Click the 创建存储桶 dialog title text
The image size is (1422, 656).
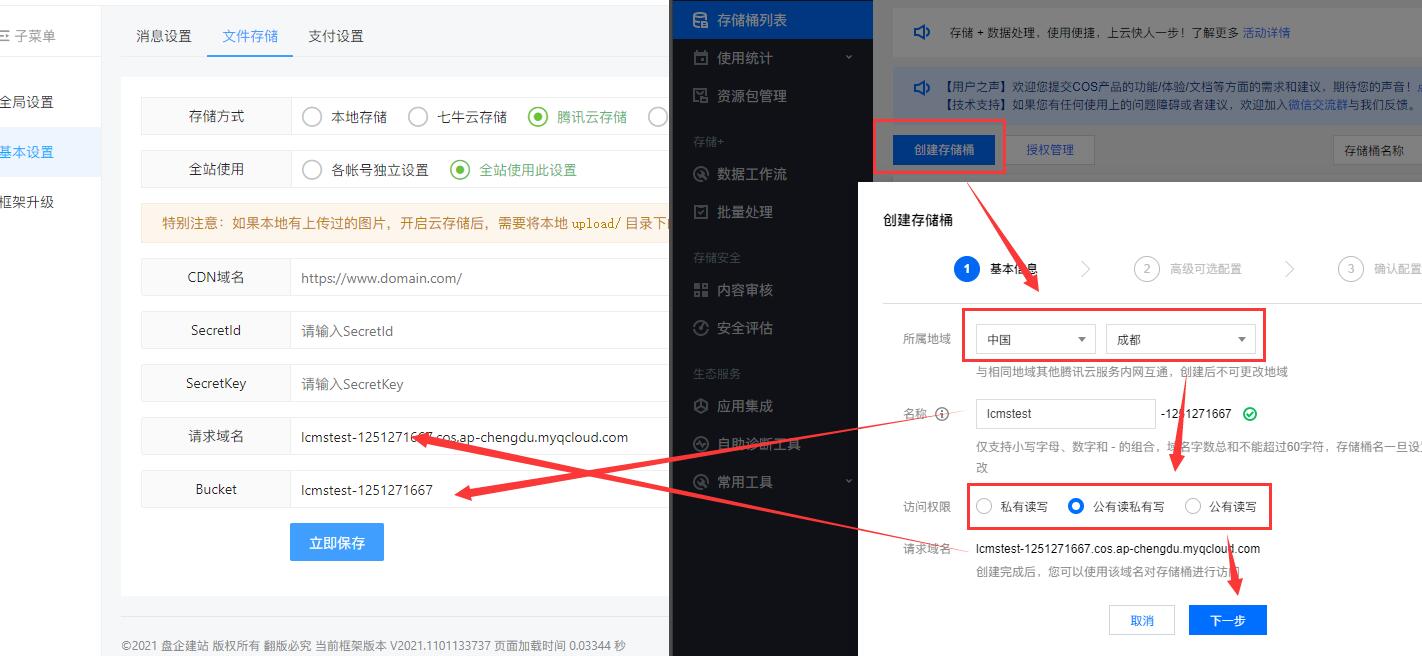(x=918, y=220)
